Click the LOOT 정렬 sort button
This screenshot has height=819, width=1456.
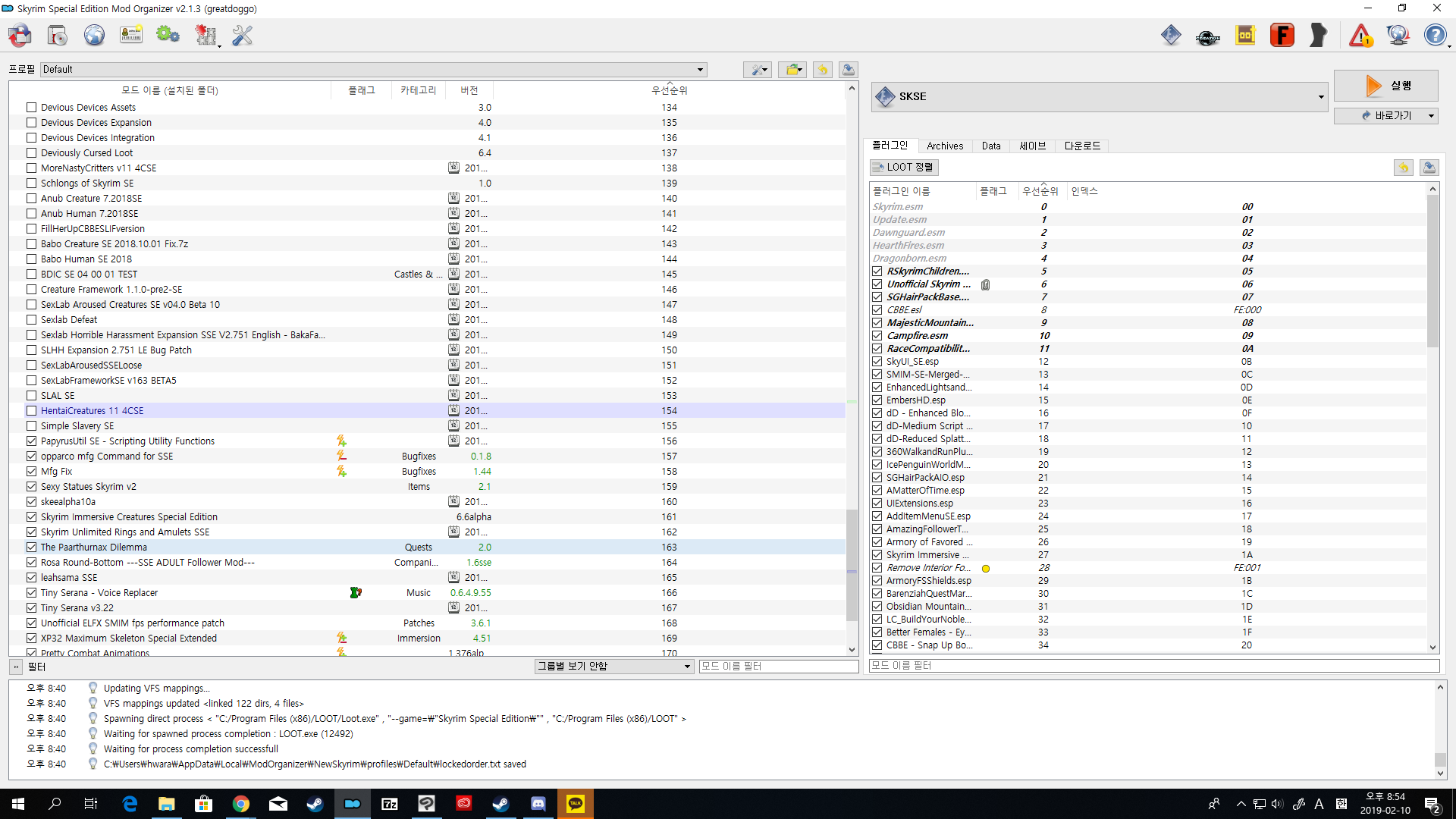click(904, 168)
